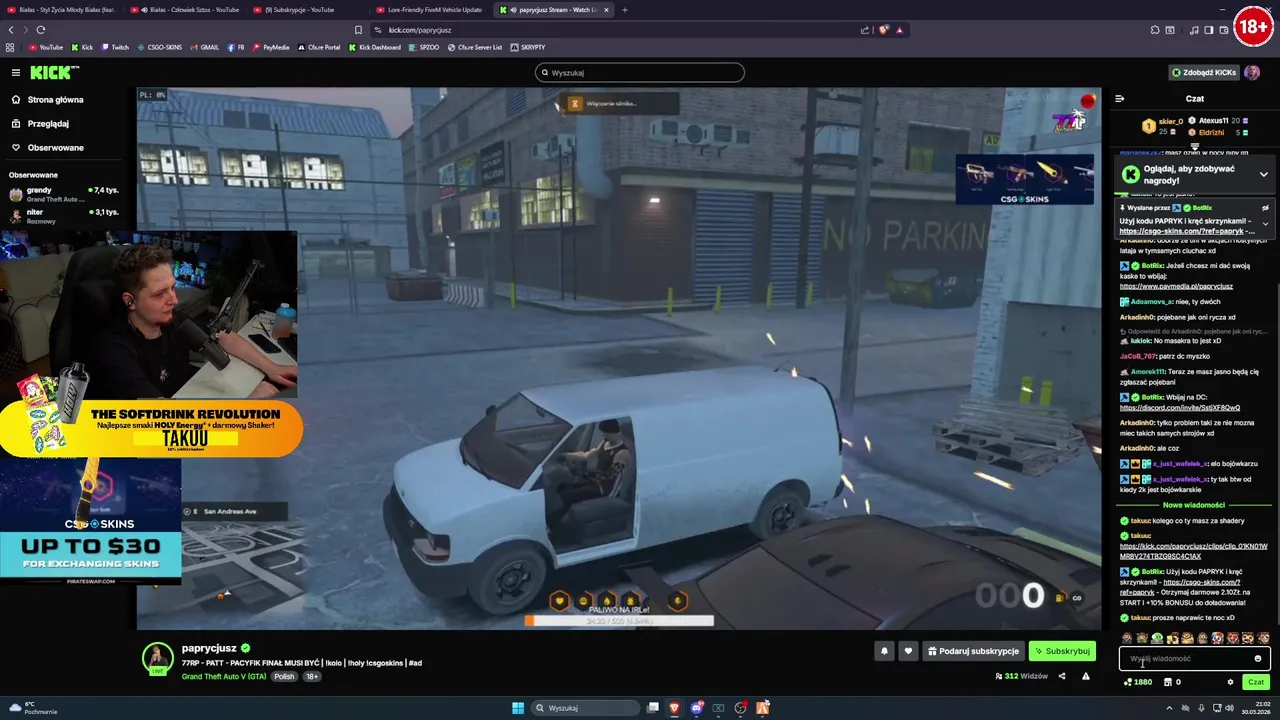
Task: Open the Kick hamburger menu
Action: [16, 72]
